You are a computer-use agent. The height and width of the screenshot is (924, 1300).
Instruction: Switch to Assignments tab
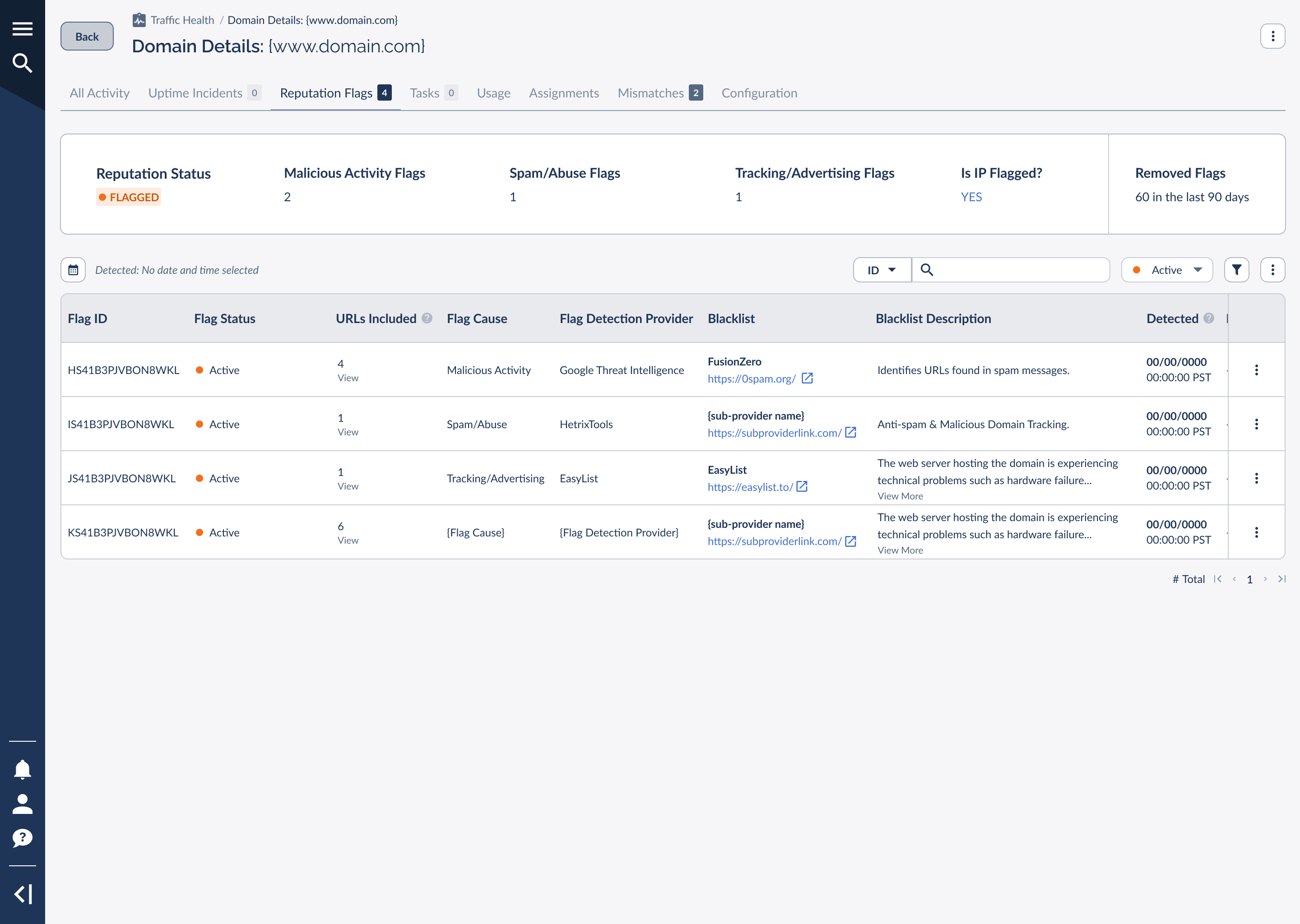coord(564,93)
